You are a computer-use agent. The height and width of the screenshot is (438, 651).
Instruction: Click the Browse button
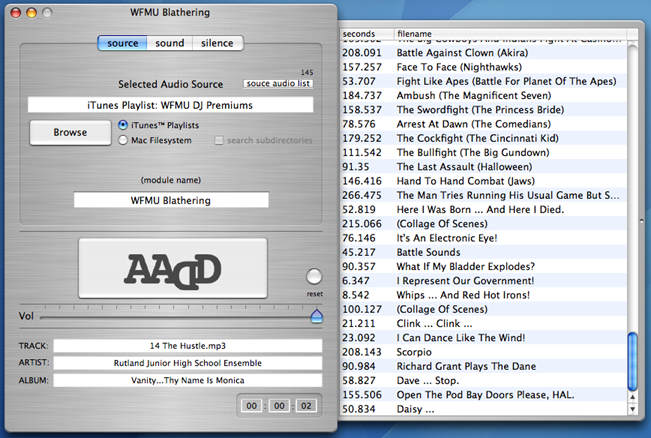point(70,132)
